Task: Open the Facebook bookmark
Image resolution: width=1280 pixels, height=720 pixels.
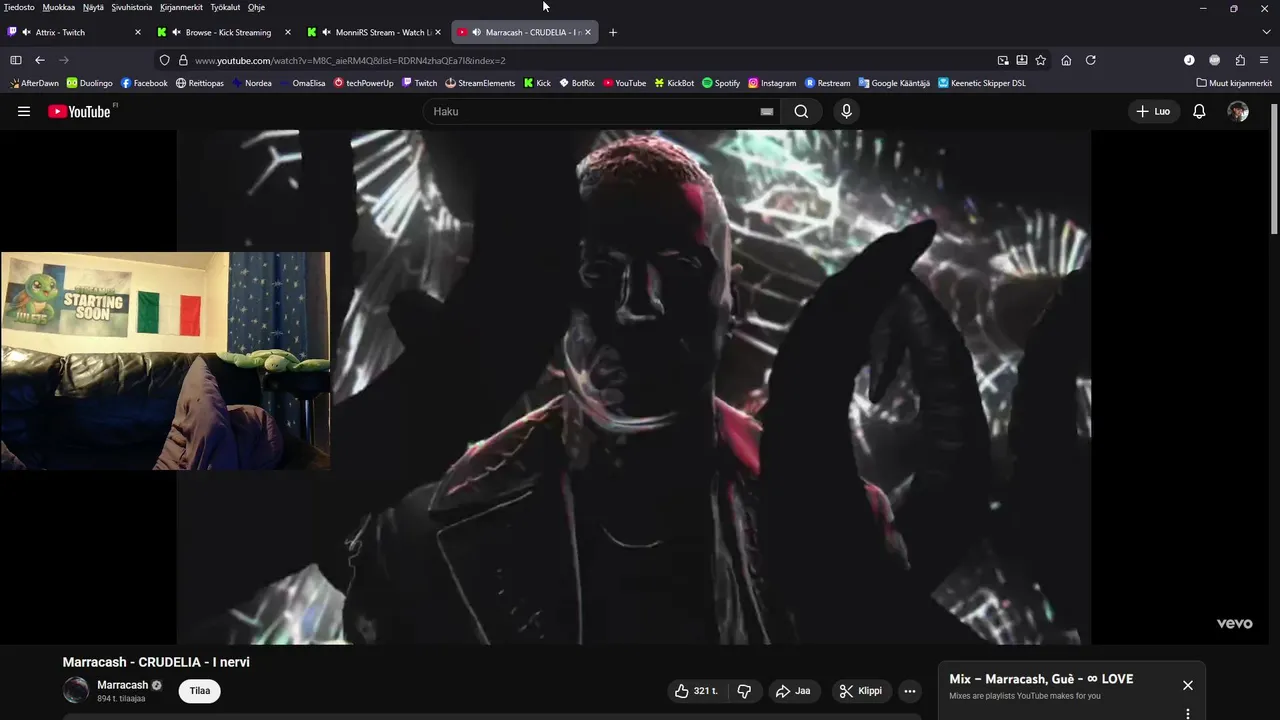Action: click(x=144, y=83)
